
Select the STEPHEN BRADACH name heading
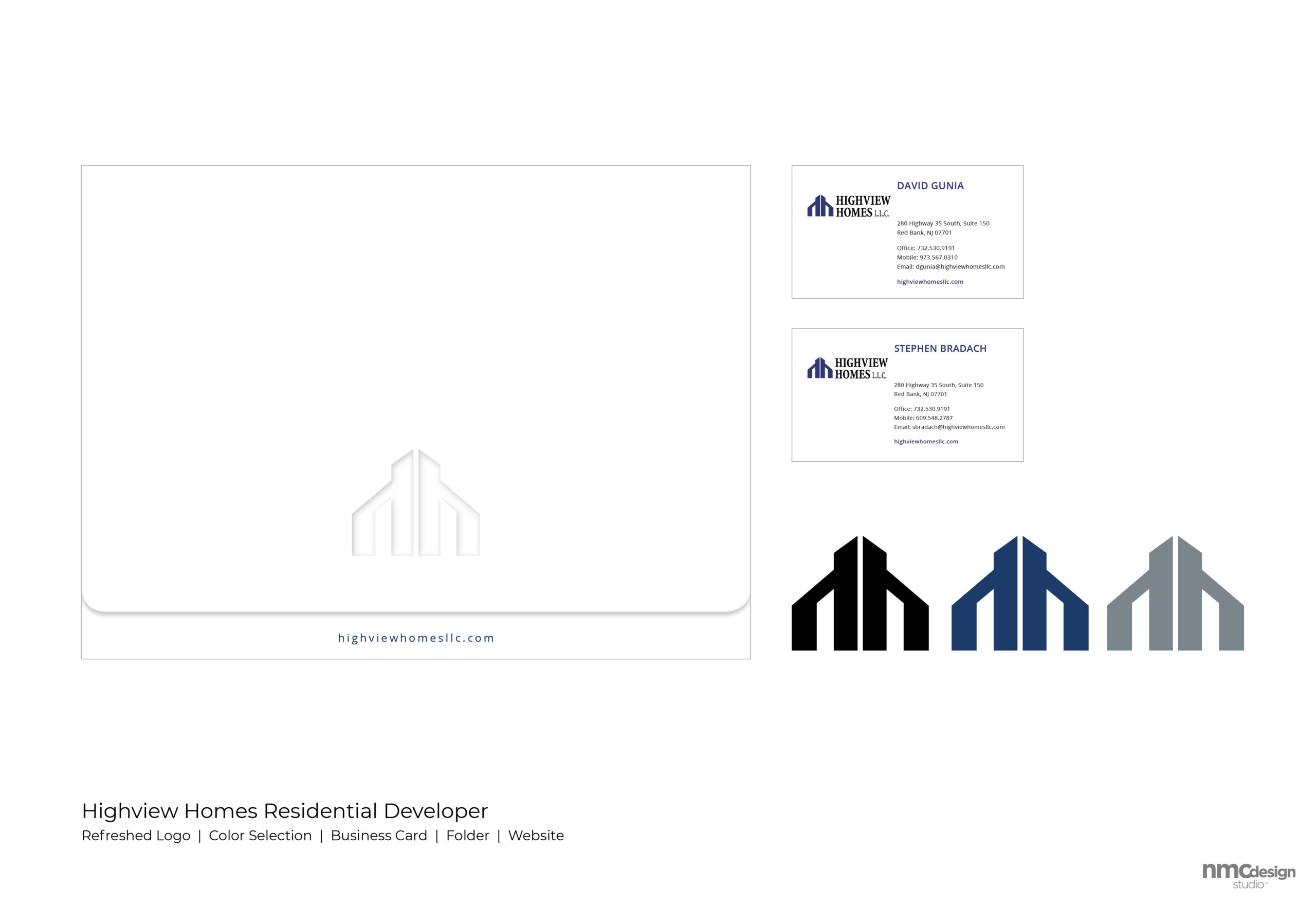pyautogui.click(x=940, y=349)
